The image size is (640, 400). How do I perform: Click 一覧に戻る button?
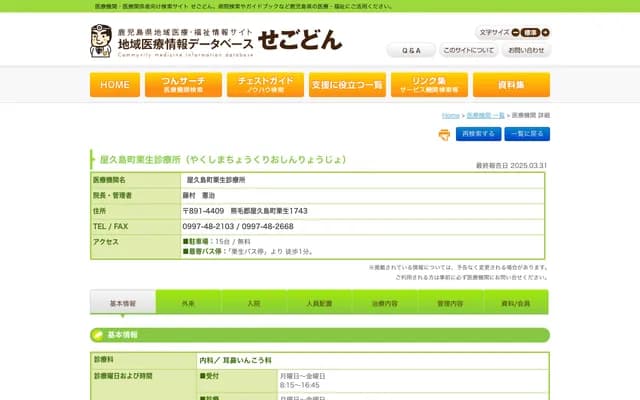(527, 134)
